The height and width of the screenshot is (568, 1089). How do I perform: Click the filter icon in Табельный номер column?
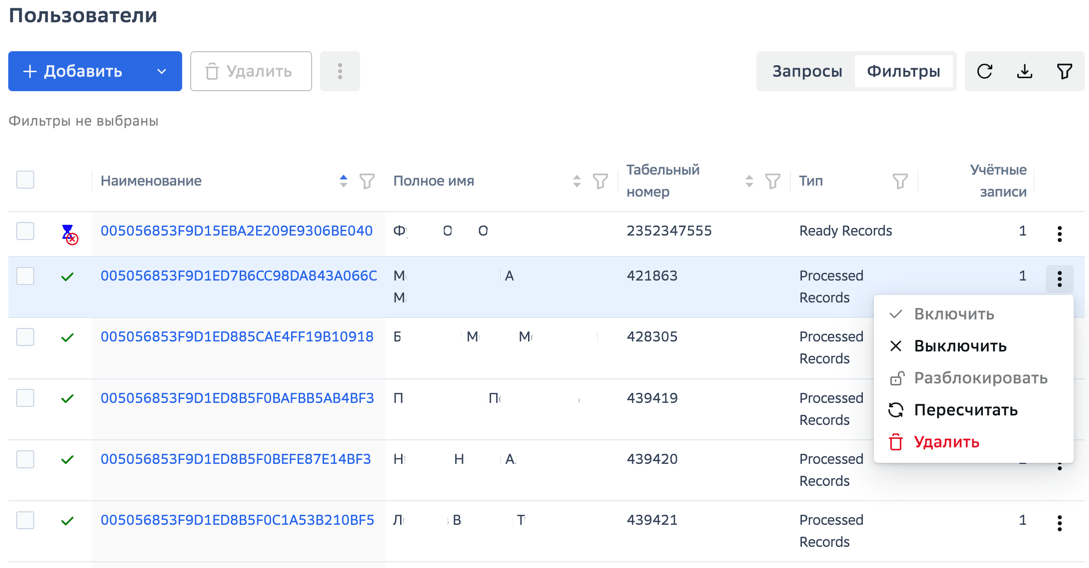tap(772, 181)
